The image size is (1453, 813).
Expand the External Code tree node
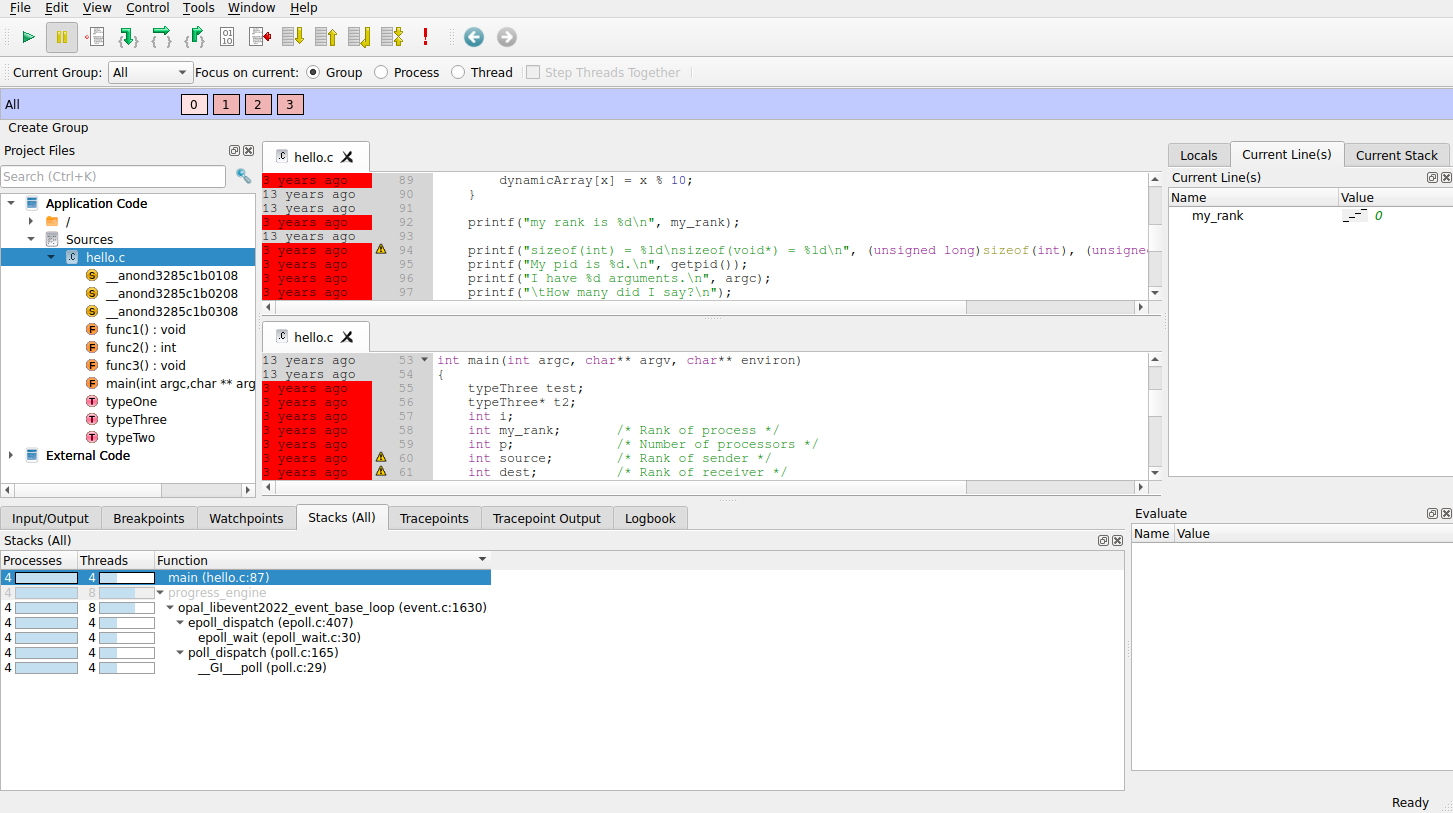(x=11, y=455)
